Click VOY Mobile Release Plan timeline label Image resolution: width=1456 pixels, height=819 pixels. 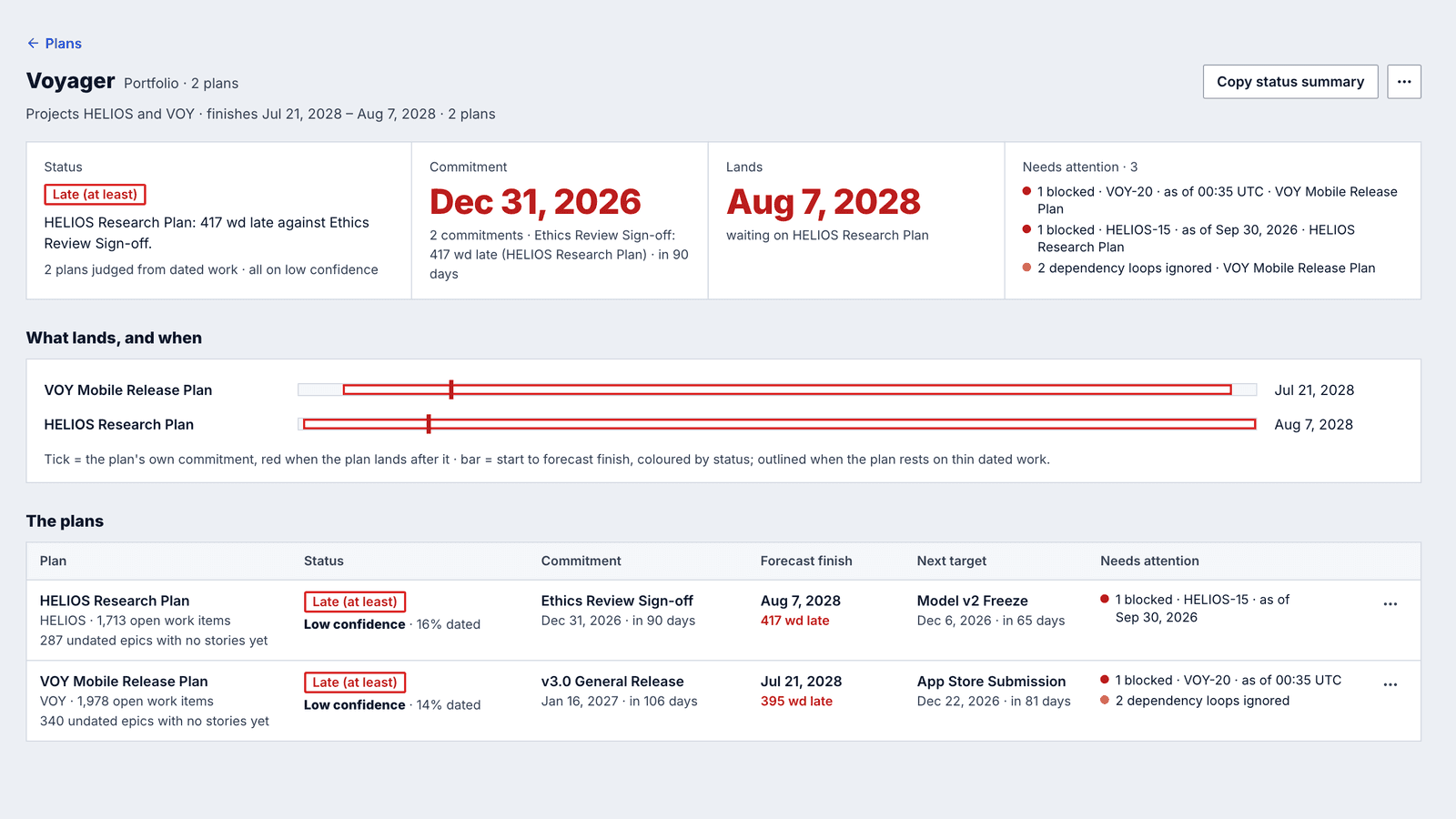pos(128,390)
